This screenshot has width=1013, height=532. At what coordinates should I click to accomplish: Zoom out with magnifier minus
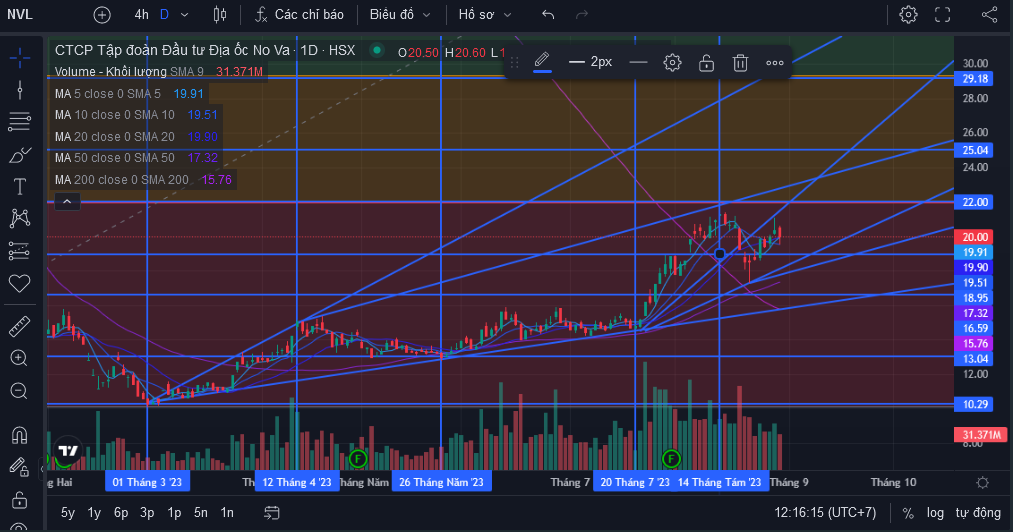(19, 391)
